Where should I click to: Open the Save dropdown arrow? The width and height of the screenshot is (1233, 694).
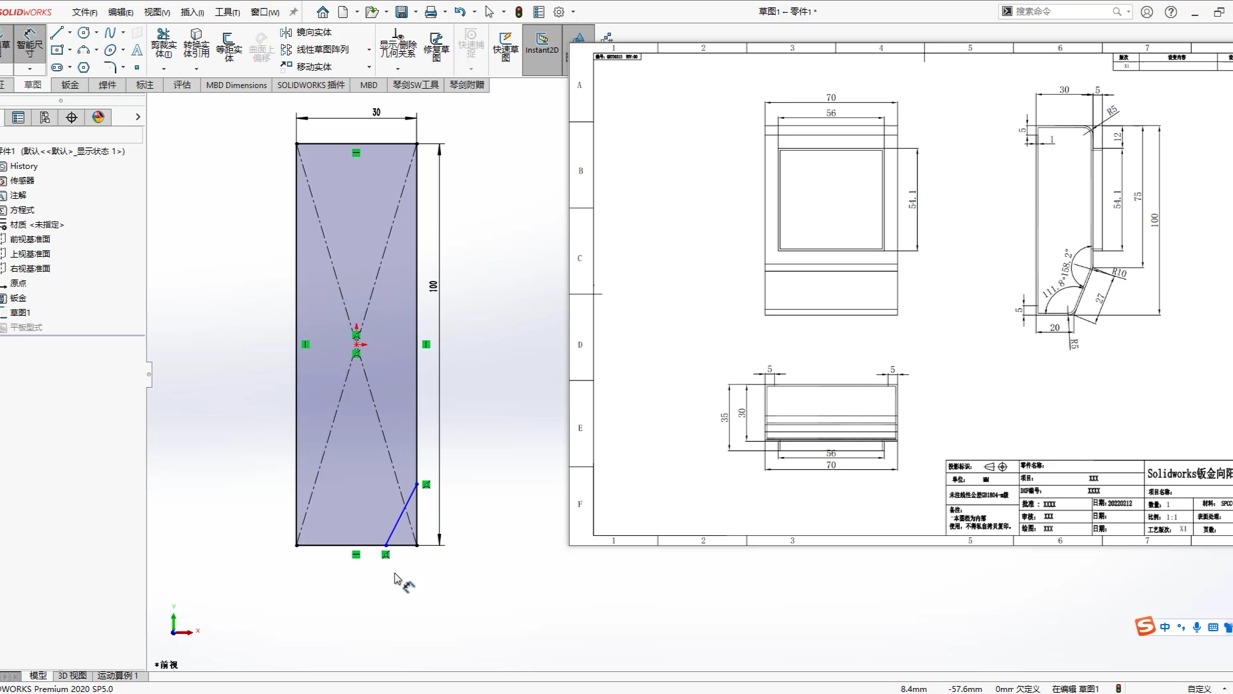(x=414, y=12)
